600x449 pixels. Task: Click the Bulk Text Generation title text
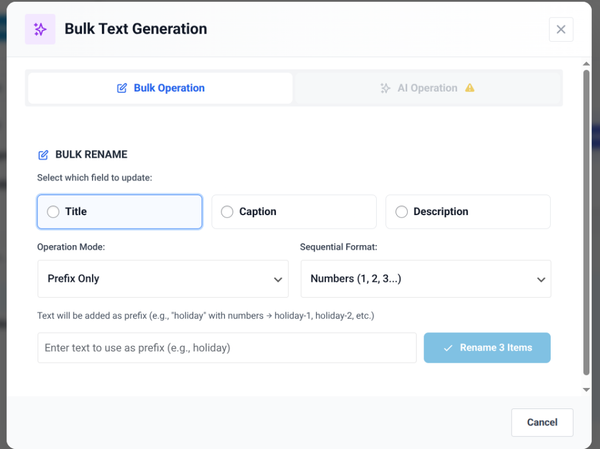(x=135, y=29)
